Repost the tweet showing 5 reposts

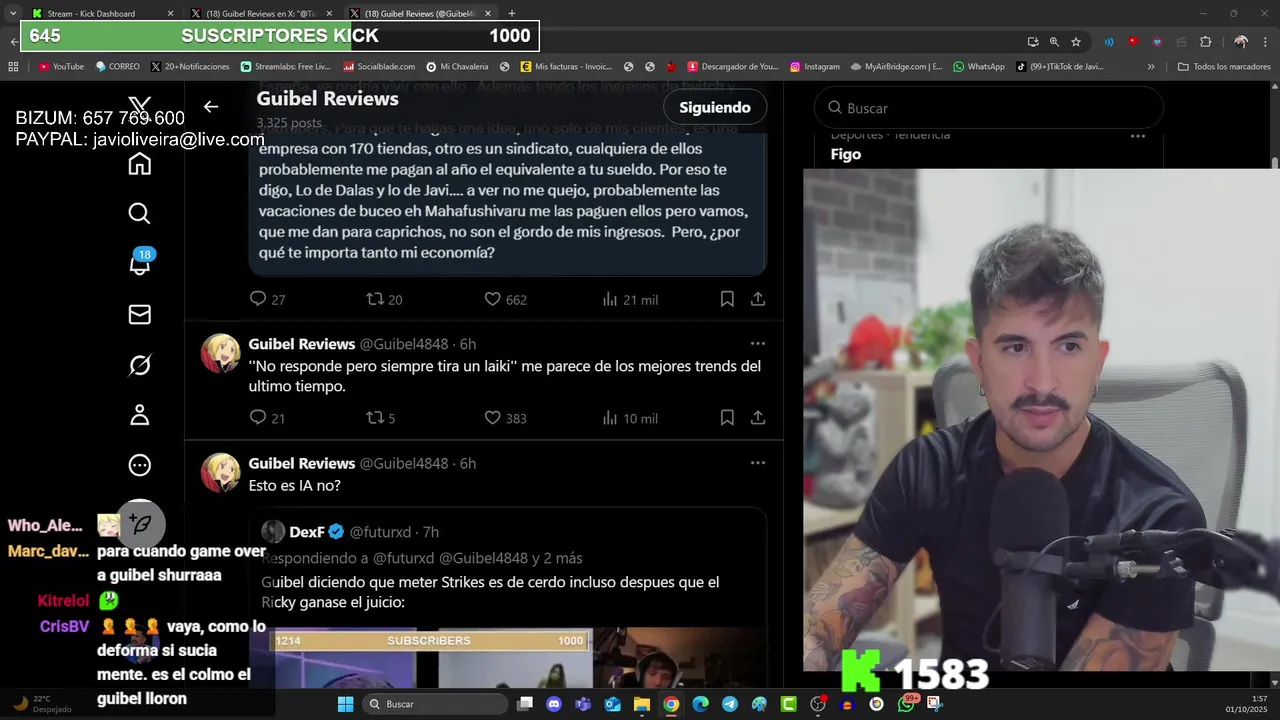click(x=381, y=418)
